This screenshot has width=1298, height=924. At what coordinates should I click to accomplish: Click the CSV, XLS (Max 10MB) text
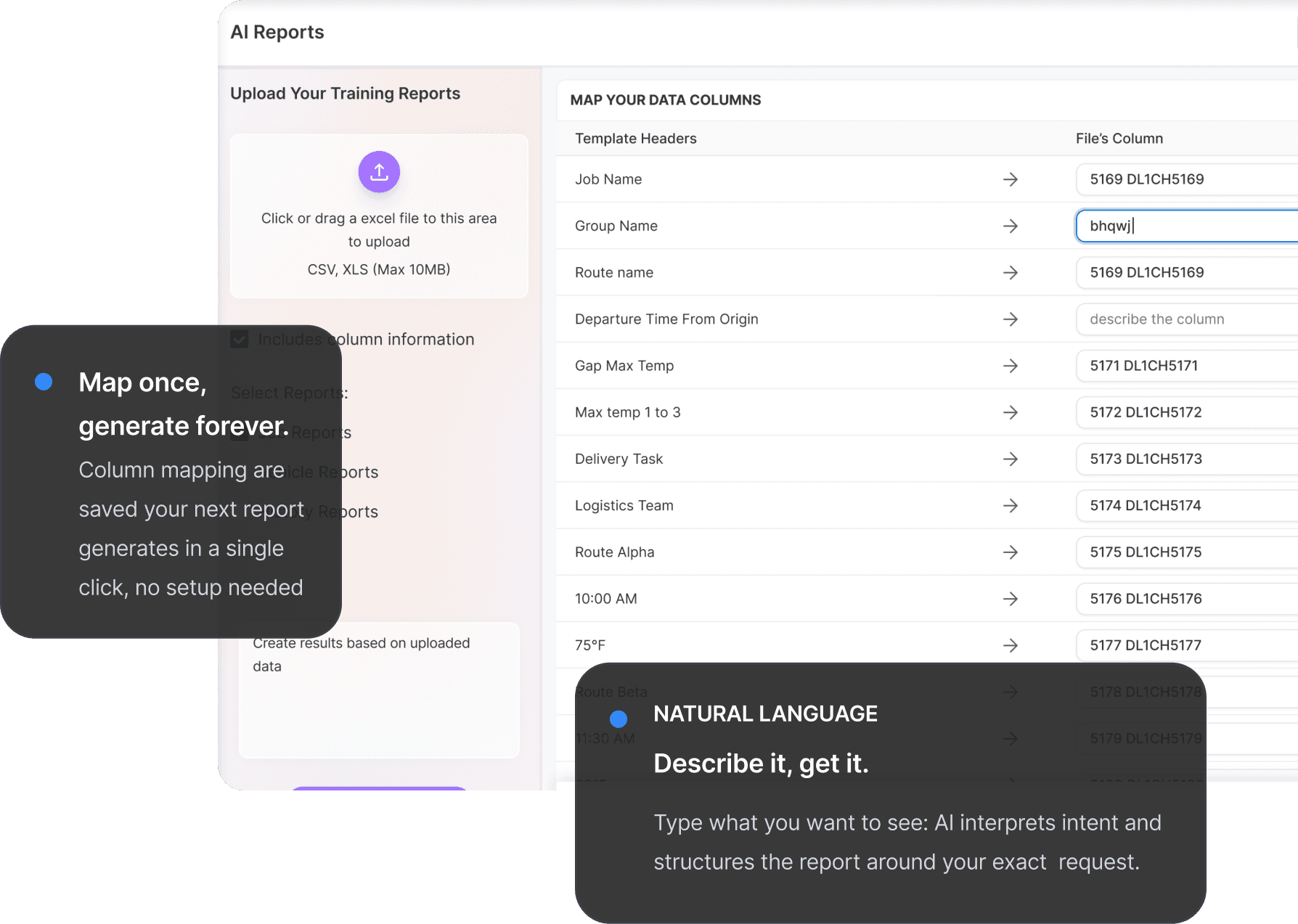[379, 269]
